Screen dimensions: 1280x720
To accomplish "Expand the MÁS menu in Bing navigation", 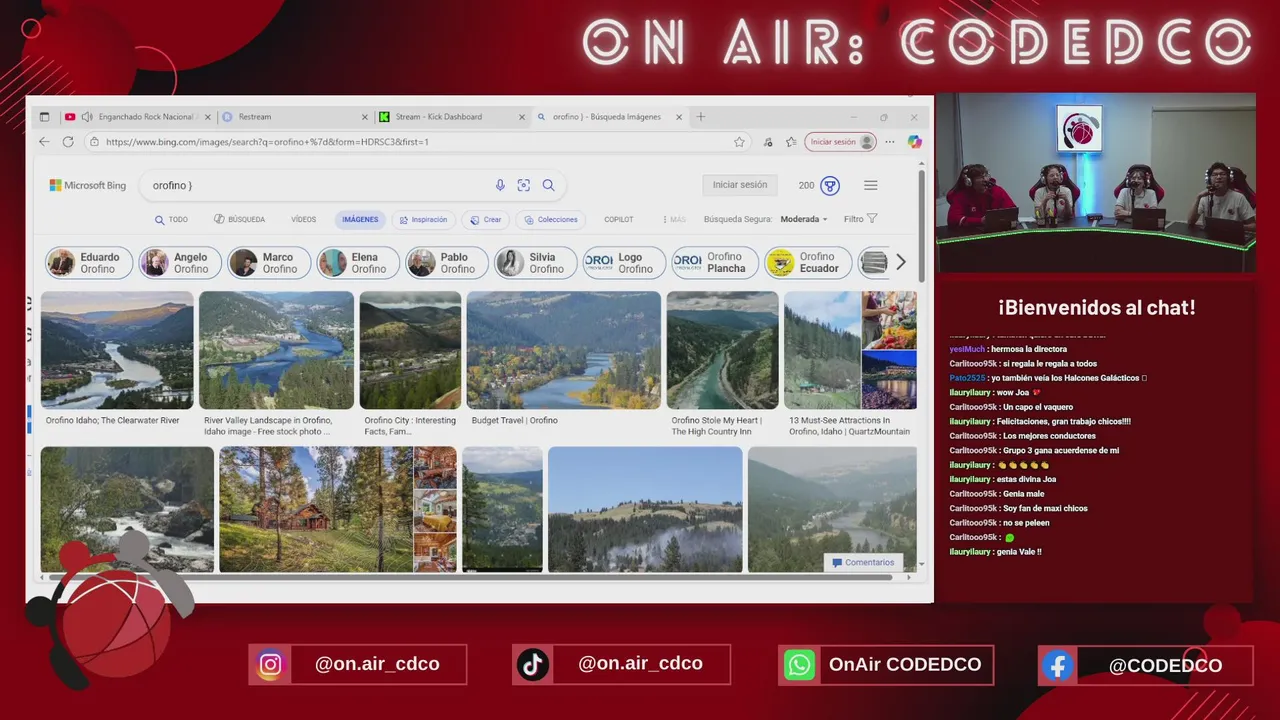I will coord(674,219).
